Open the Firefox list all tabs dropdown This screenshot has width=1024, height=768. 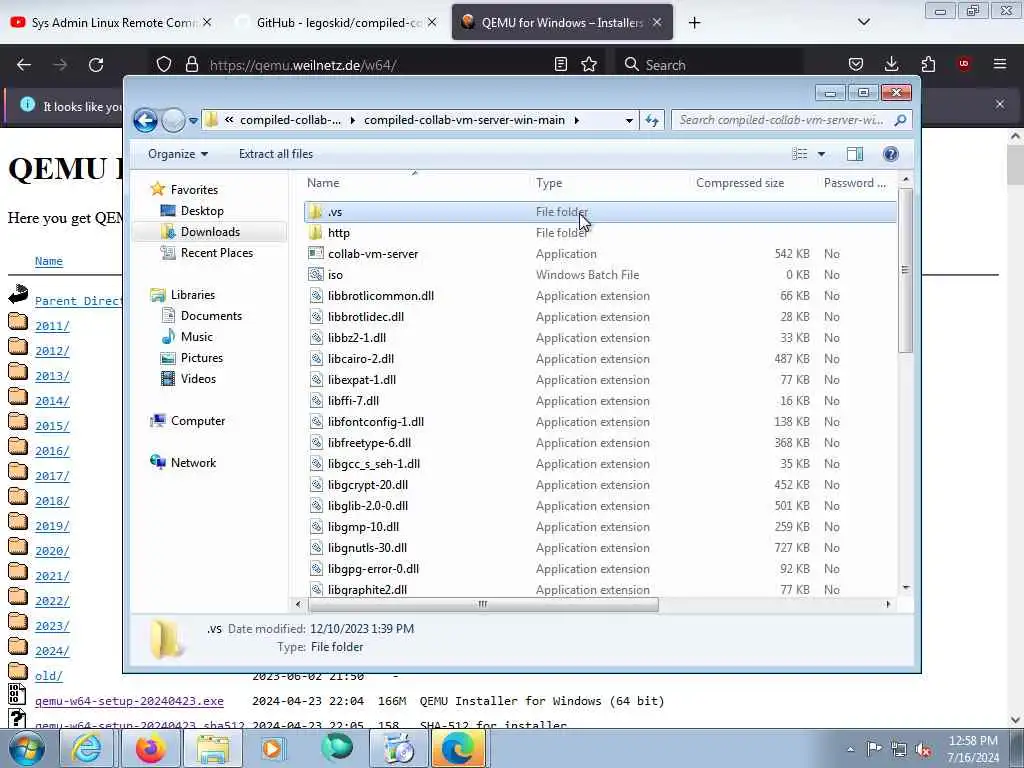(x=863, y=22)
